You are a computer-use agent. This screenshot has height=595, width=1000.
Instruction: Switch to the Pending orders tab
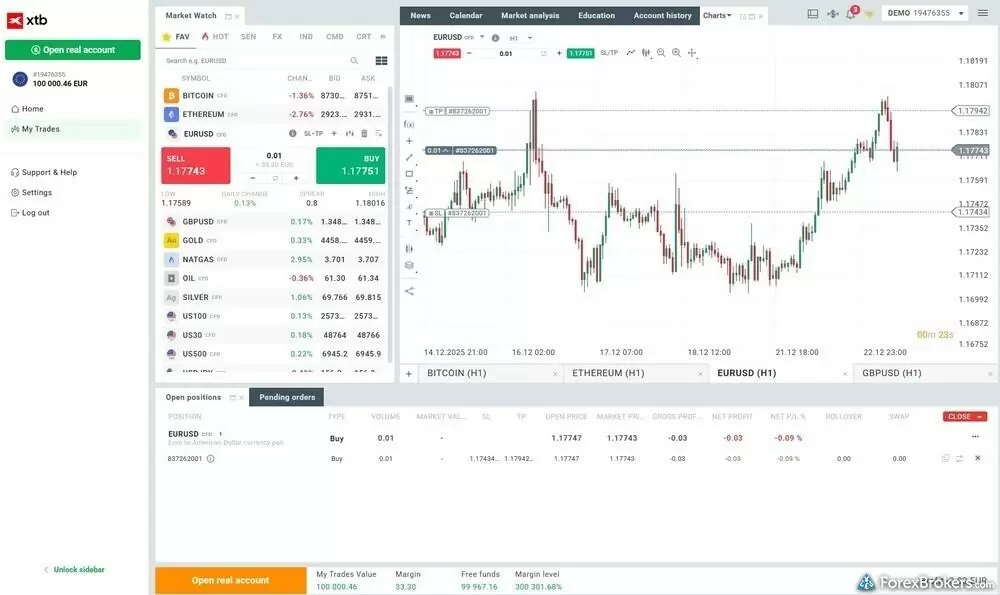[287, 396]
